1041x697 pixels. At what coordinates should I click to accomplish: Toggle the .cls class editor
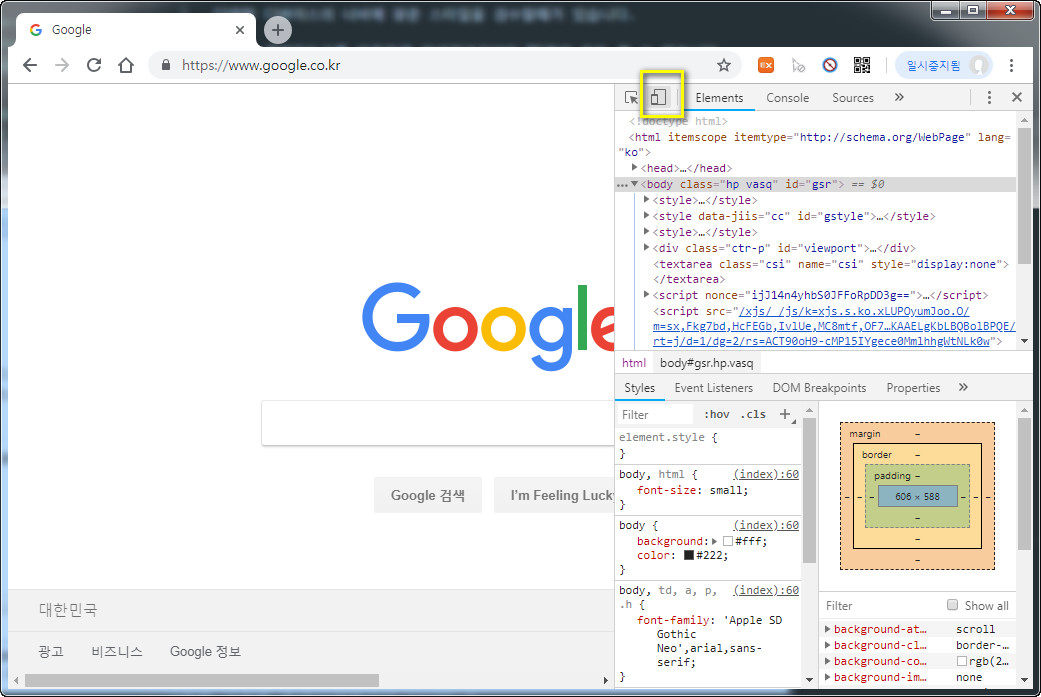tap(753, 414)
